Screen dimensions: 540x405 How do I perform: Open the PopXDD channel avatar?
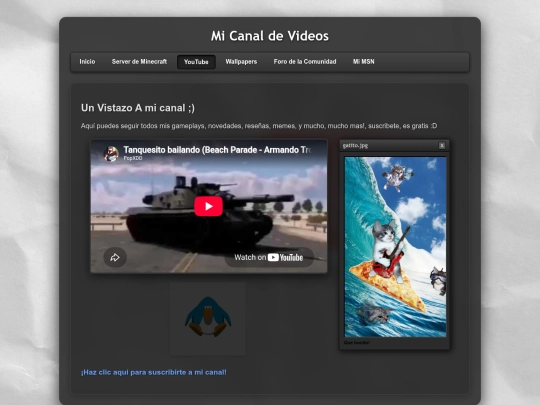[111, 154]
